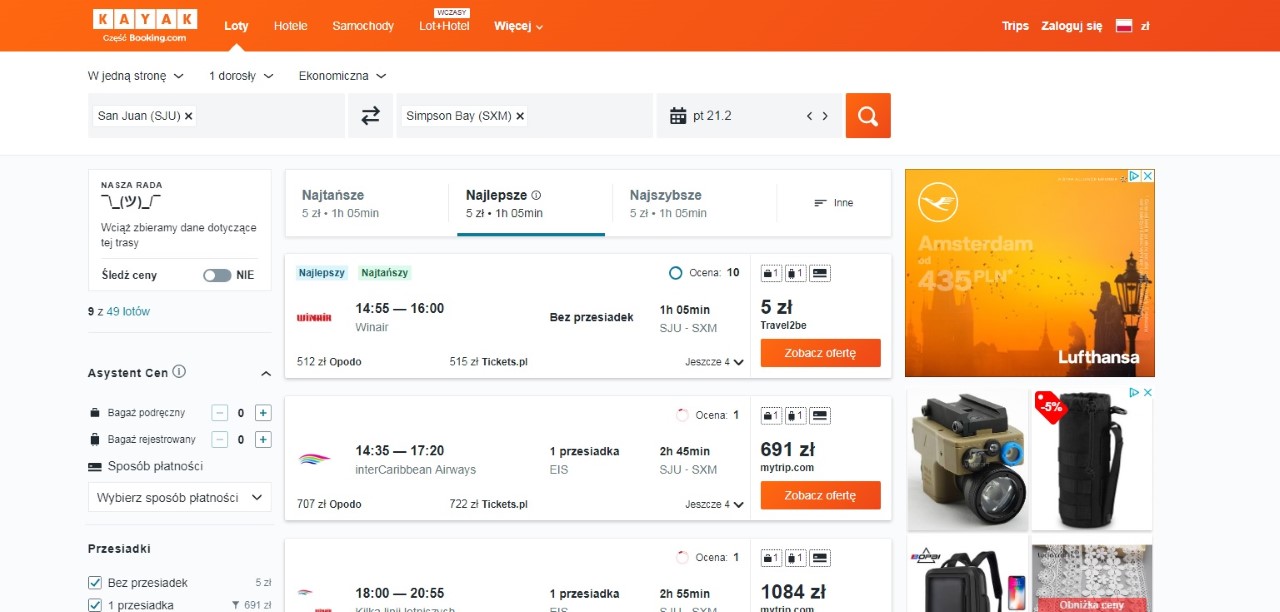The image size is (1280, 612).
Task: Click Zobacz ofertę for the 5 zł flight
Action: point(821,353)
